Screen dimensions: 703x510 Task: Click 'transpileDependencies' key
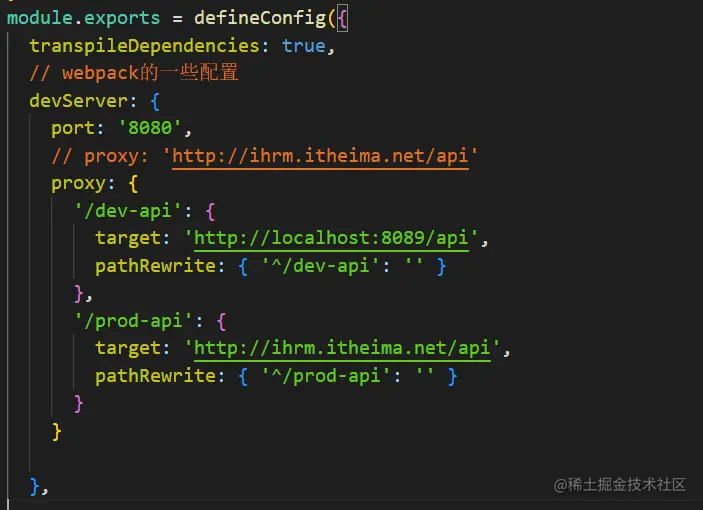(144, 46)
